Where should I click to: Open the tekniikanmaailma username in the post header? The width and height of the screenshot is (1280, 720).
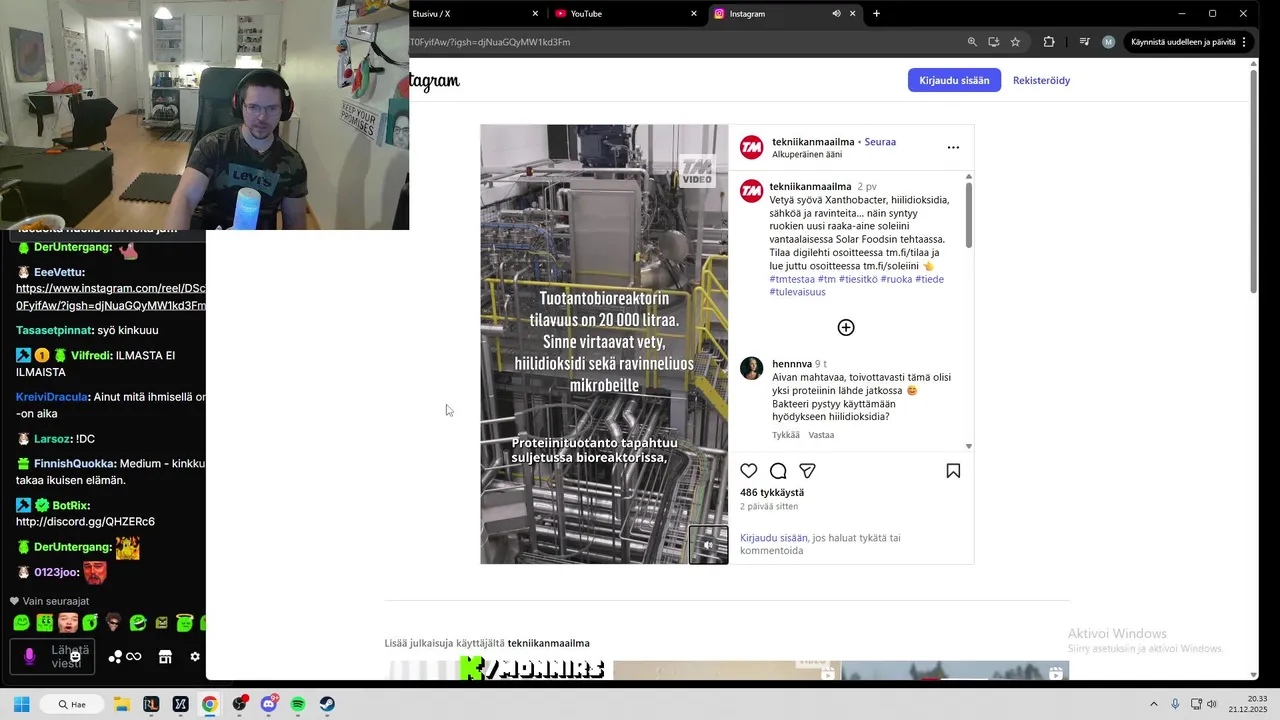(813, 142)
